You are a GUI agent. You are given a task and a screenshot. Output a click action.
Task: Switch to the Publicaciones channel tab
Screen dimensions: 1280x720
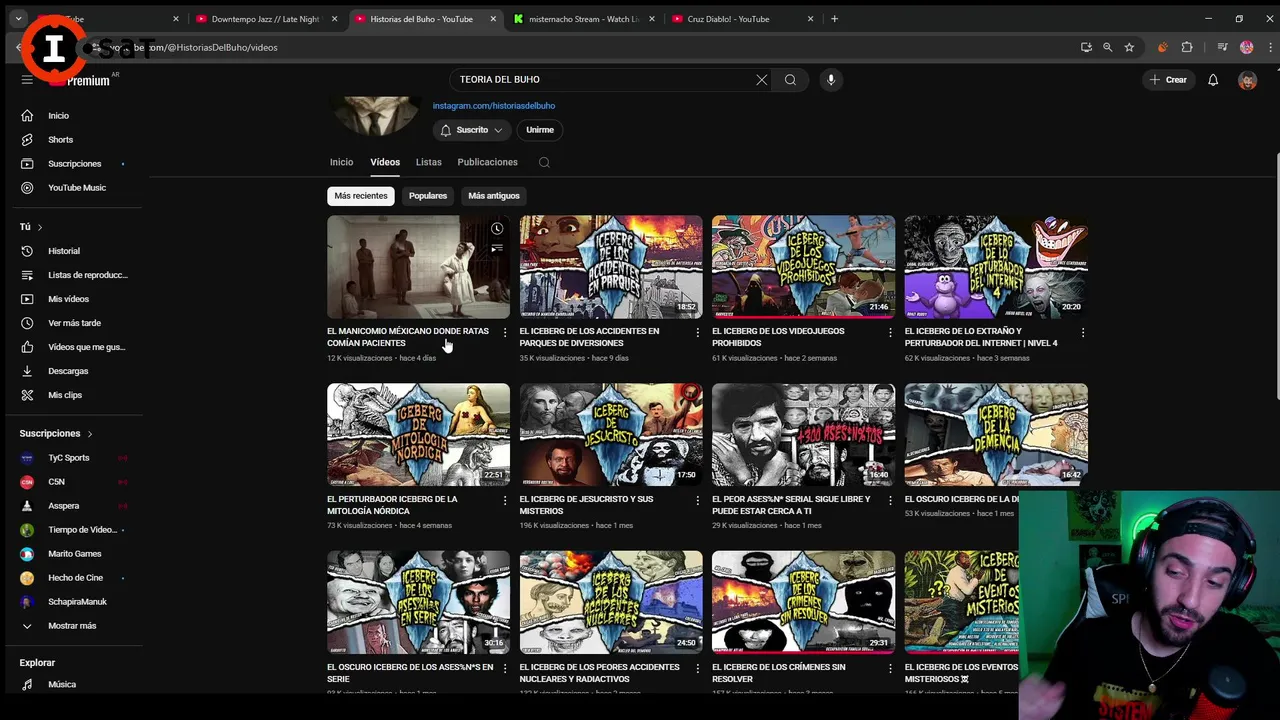pos(487,162)
